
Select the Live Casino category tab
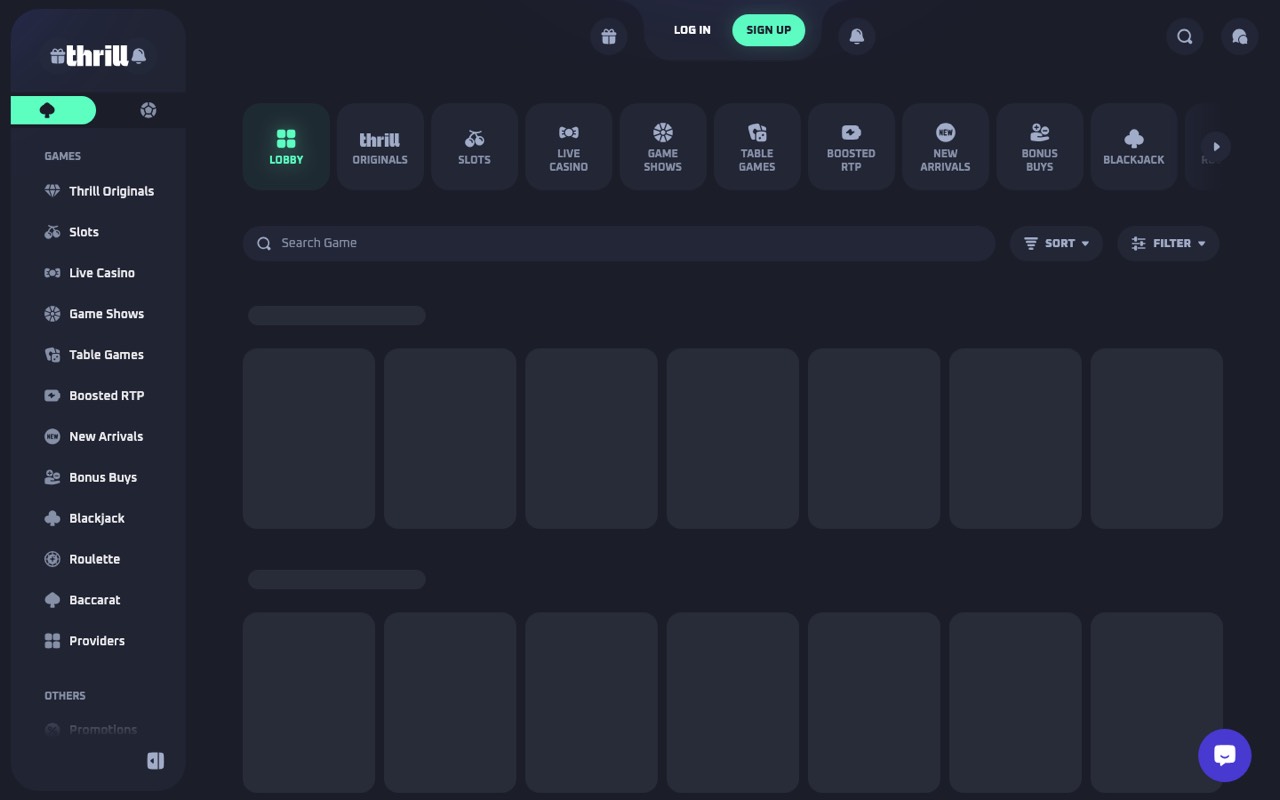568,146
